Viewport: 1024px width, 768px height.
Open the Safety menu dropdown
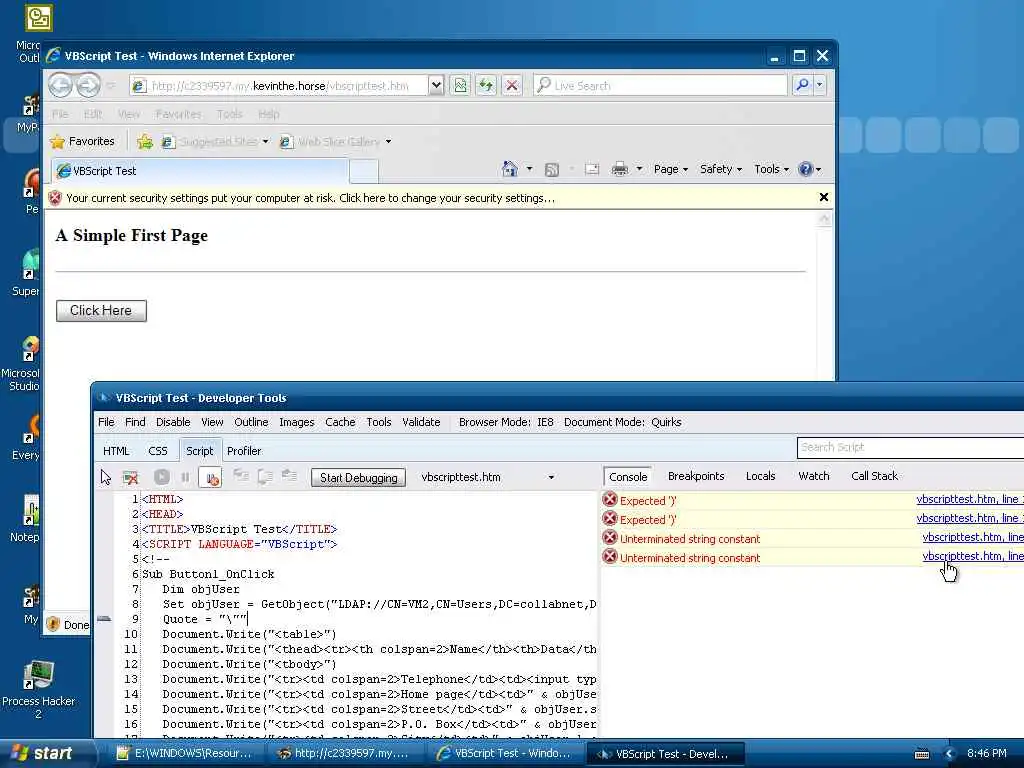point(720,169)
